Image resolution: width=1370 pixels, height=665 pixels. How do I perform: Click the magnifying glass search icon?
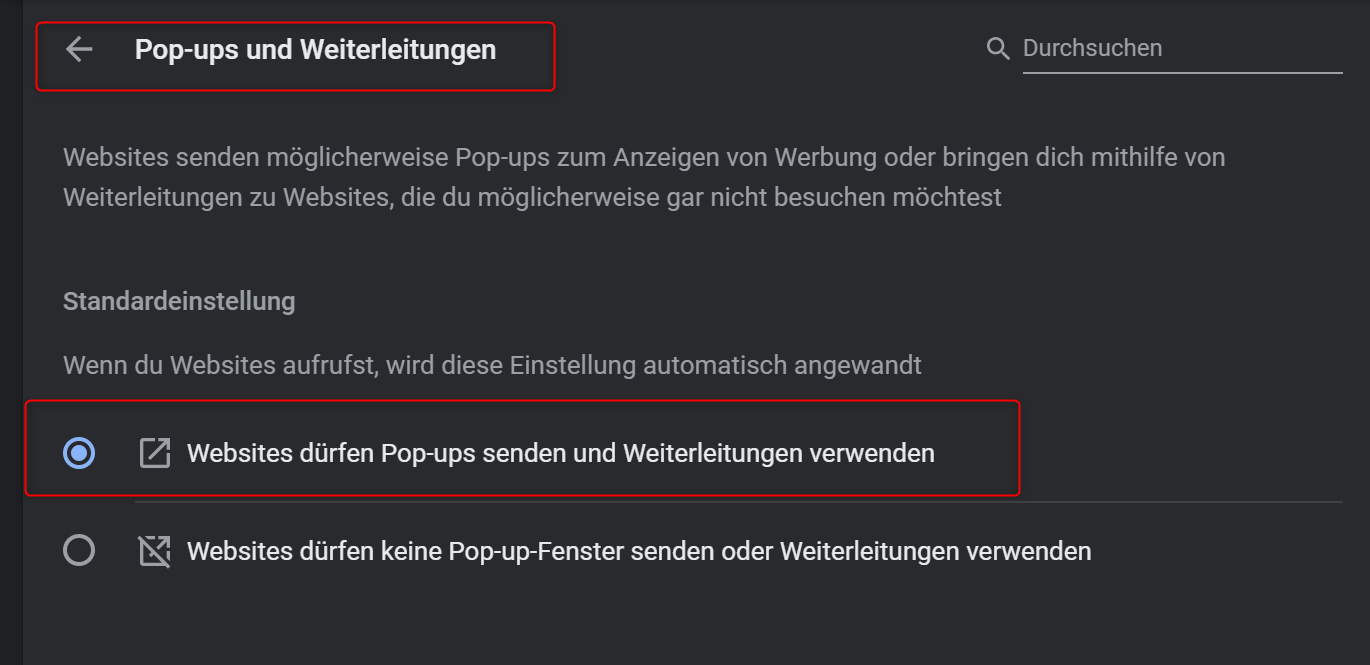coord(997,49)
